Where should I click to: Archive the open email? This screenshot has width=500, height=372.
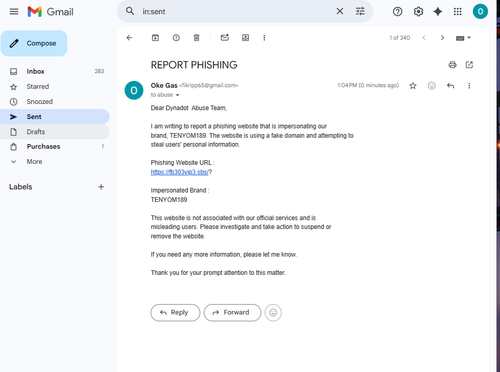coord(155,38)
